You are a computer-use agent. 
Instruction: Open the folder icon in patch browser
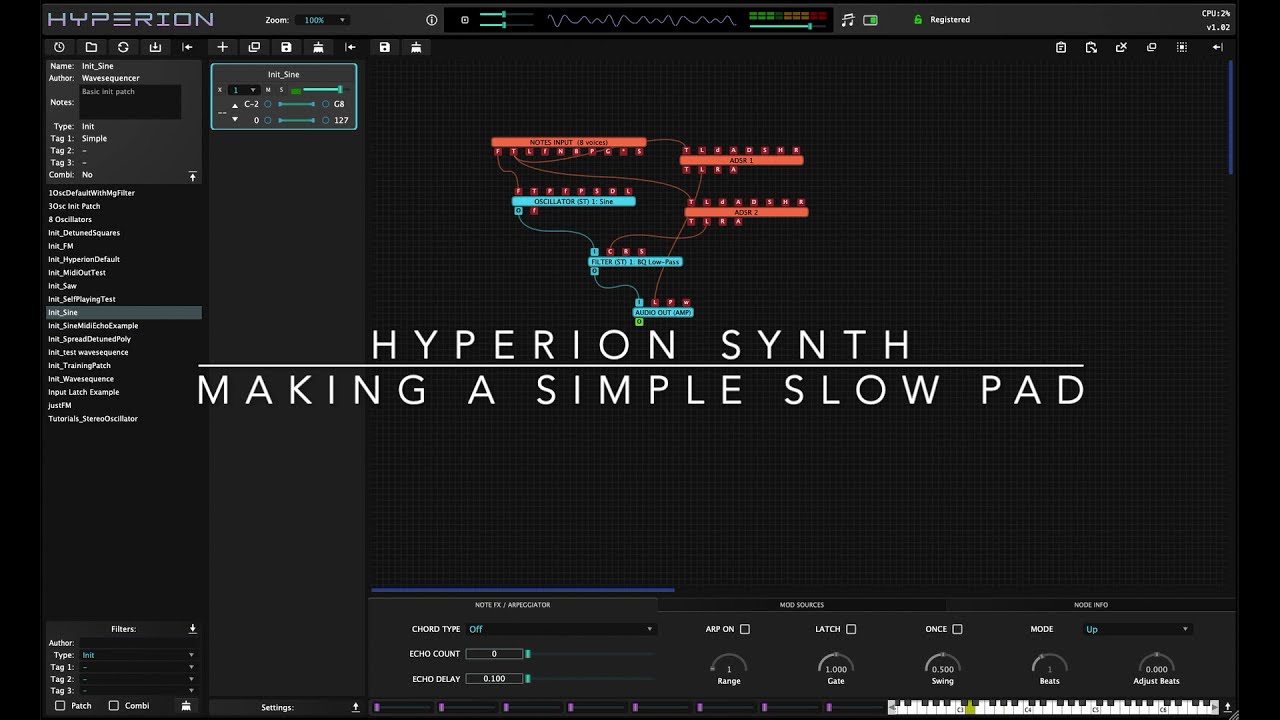pyautogui.click(x=91, y=47)
